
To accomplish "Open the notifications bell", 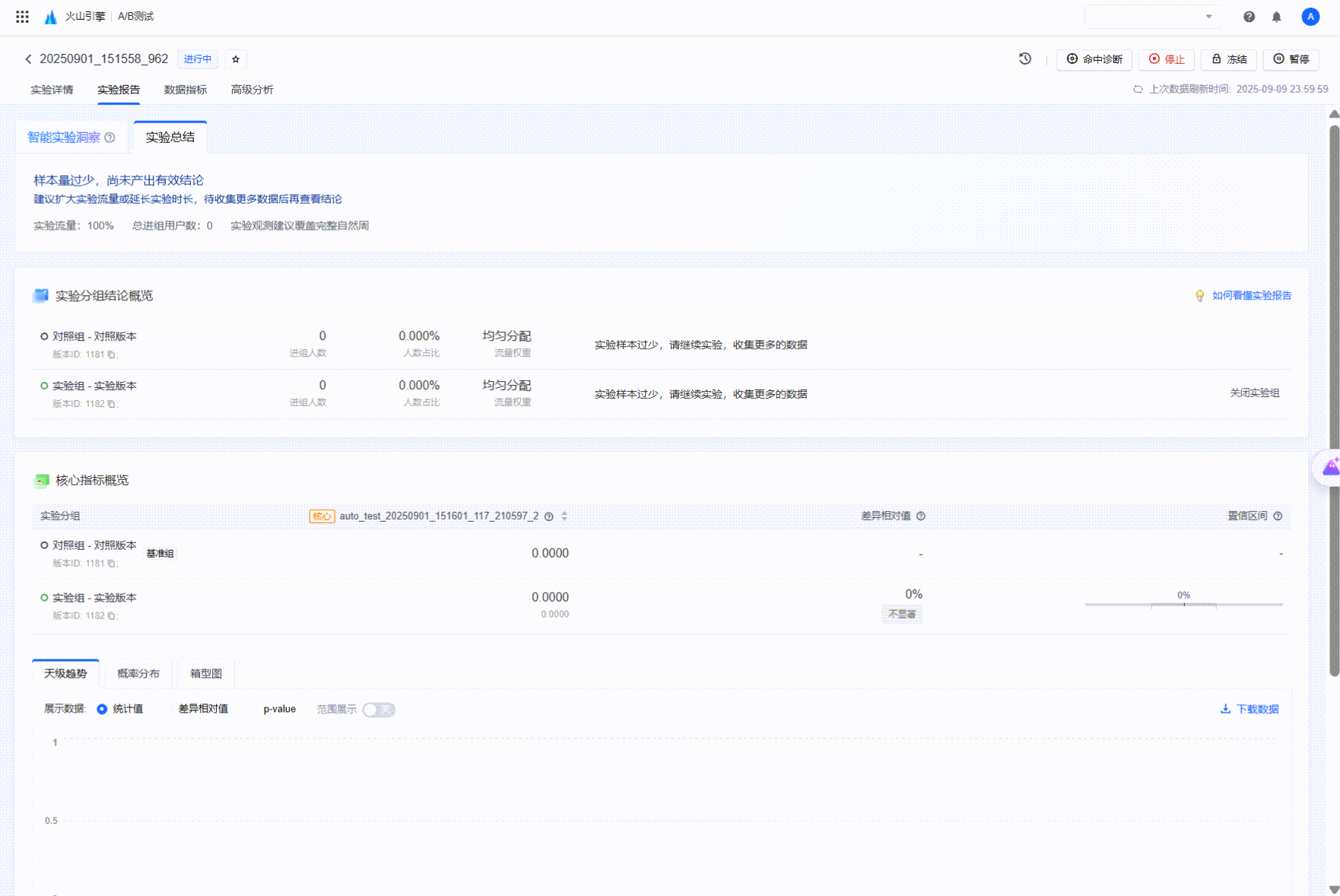I will click(x=1277, y=17).
